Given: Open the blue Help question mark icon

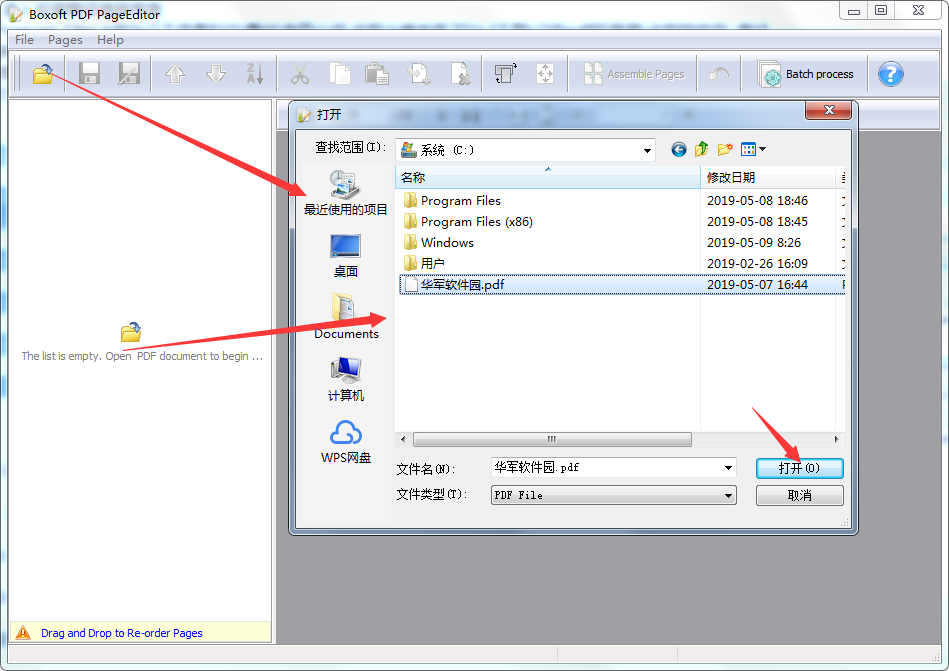Looking at the screenshot, I should pyautogui.click(x=889, y=73).
